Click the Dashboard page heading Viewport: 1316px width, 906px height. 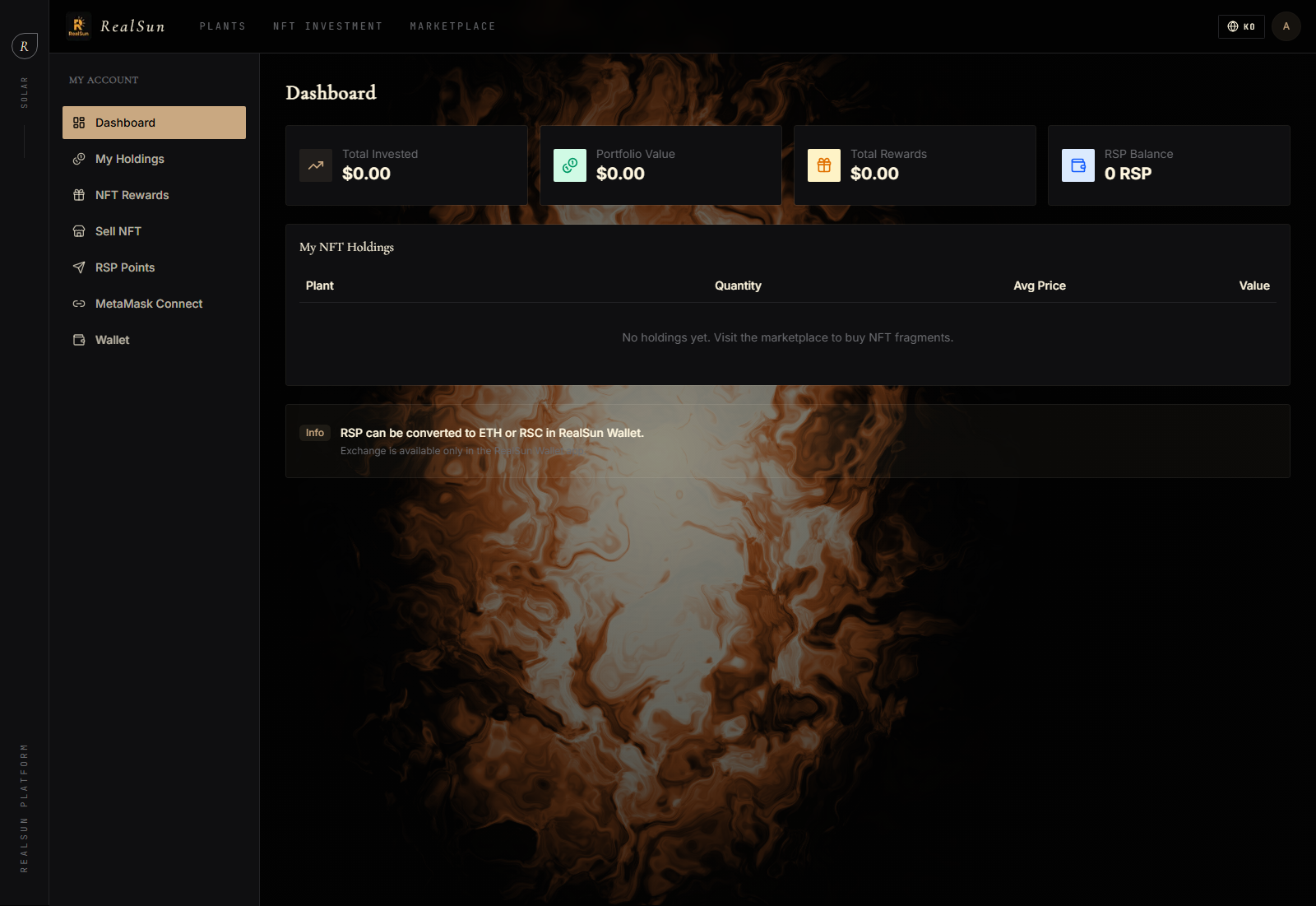331,93
